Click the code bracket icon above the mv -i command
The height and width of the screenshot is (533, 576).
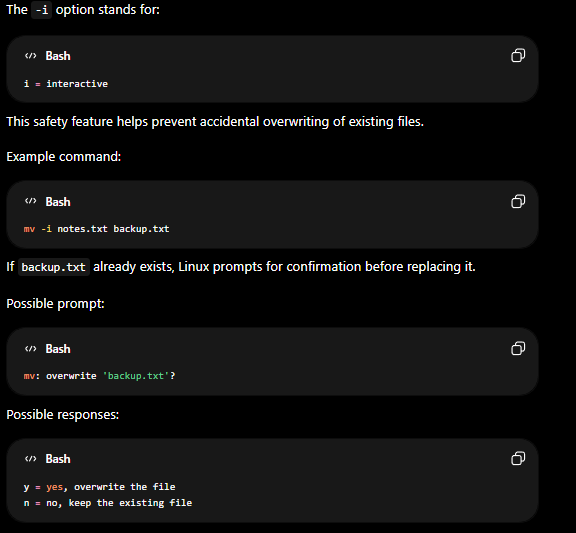pos(30,201)
